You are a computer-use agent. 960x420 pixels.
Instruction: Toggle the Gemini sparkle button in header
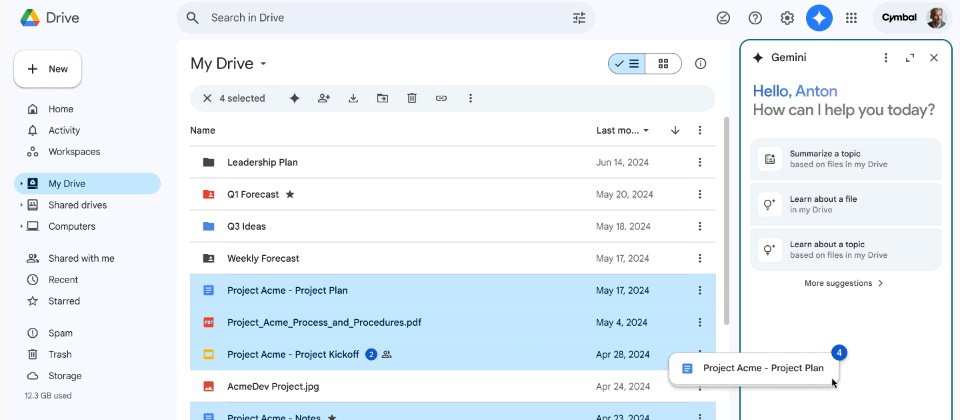[819, 18]
